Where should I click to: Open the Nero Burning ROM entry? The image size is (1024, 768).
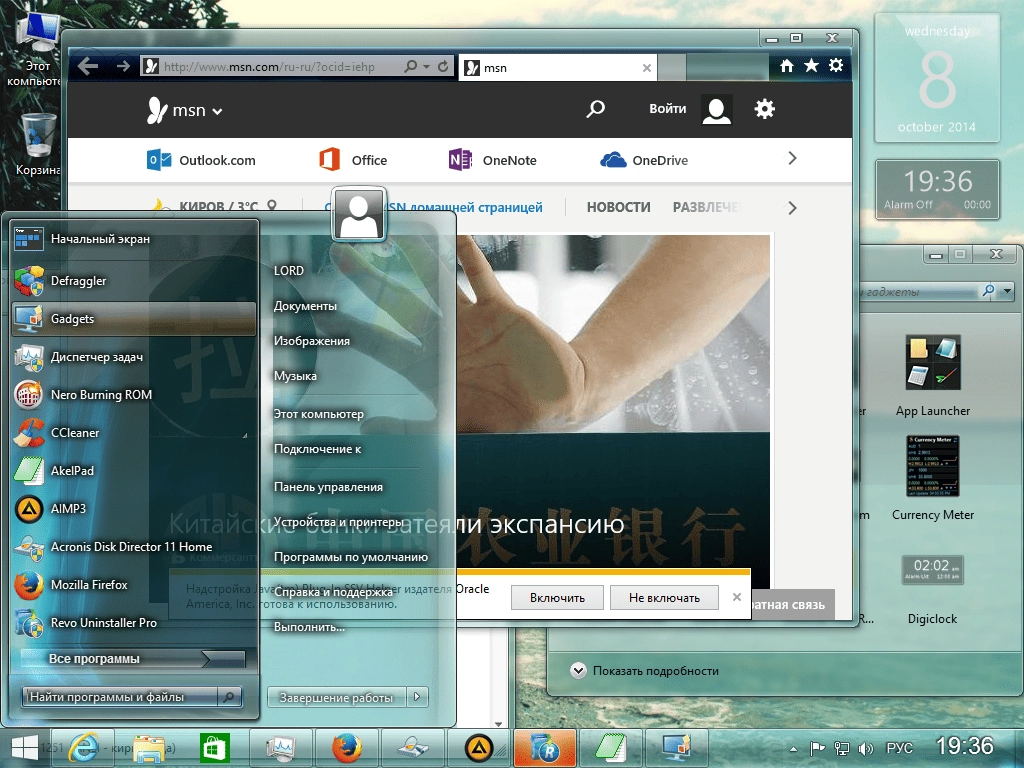pyautogui.click(x=134, y=394)
